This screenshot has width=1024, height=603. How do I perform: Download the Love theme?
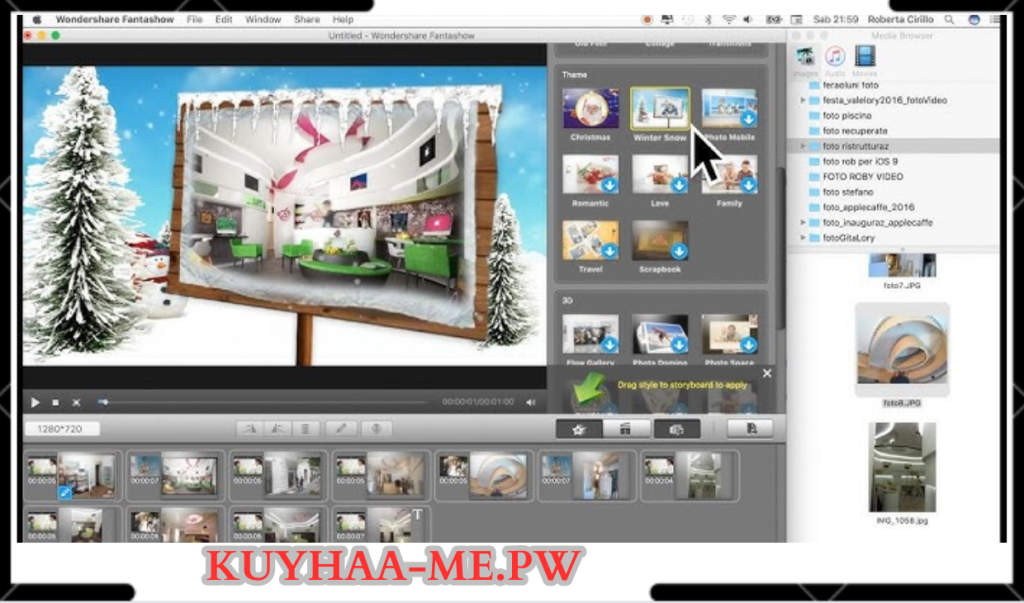pyautogui.click(x=679, y=185)
